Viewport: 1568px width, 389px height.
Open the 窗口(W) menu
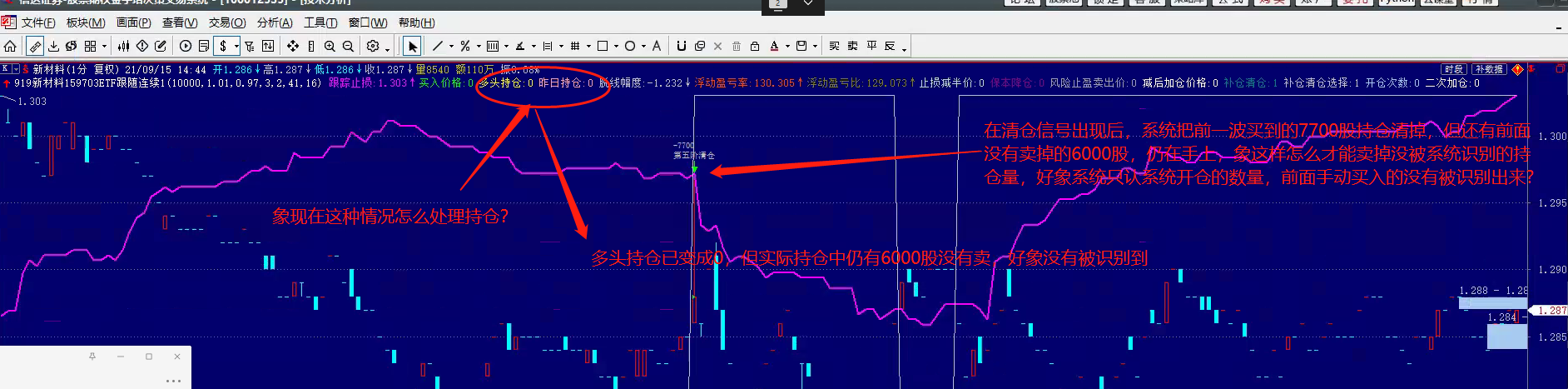pyautogui.click(x=368, y=22)
